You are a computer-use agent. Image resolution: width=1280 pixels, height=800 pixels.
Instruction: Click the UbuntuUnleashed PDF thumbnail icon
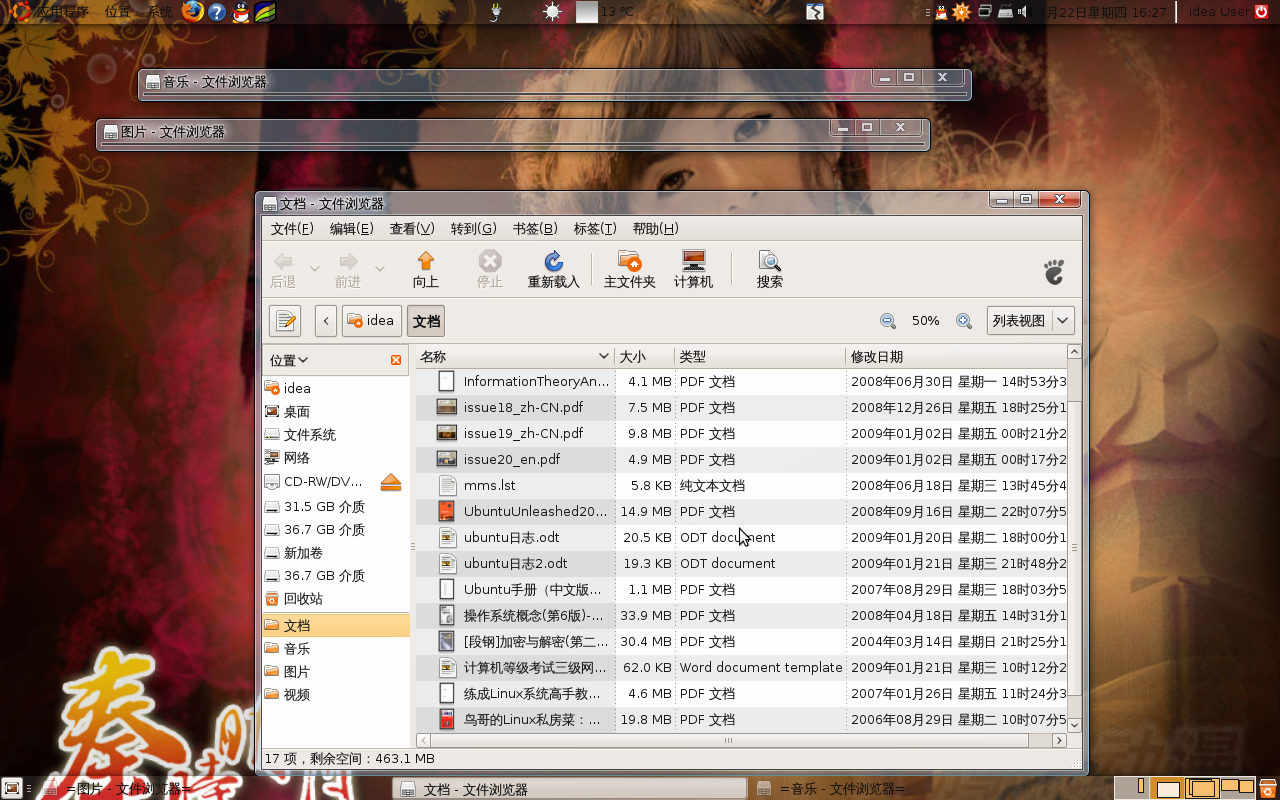(x=447, y=511)
